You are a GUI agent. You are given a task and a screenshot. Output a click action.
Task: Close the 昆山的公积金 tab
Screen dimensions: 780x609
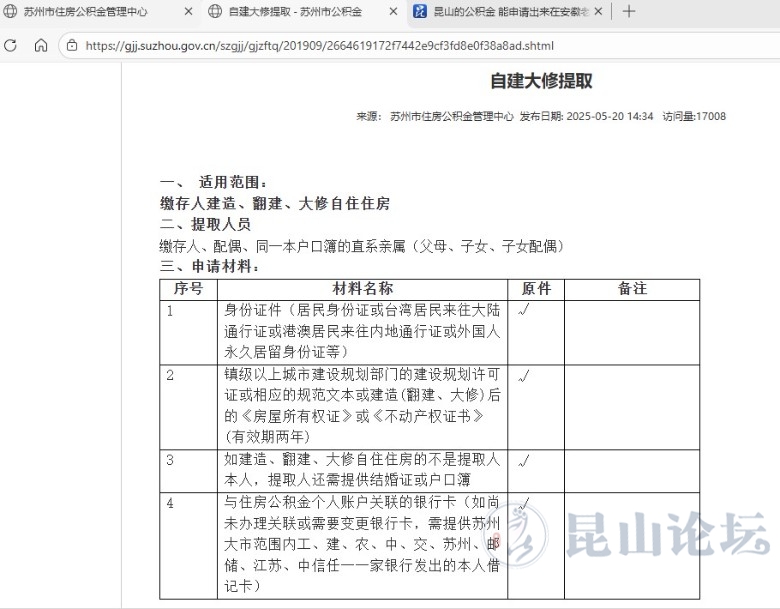(600, 12)
